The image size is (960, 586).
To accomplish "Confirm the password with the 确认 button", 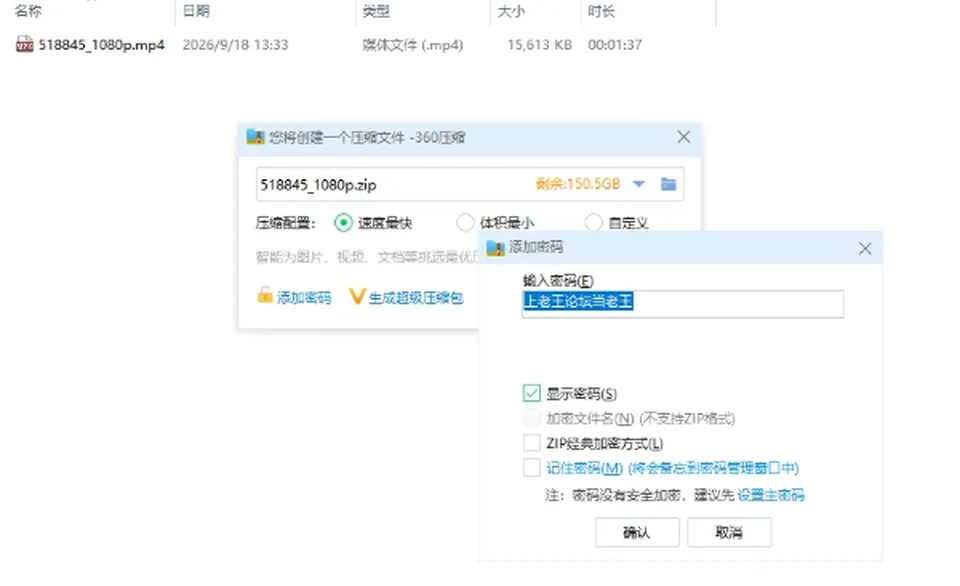I will pyautogui.click(x=637, y=532).
